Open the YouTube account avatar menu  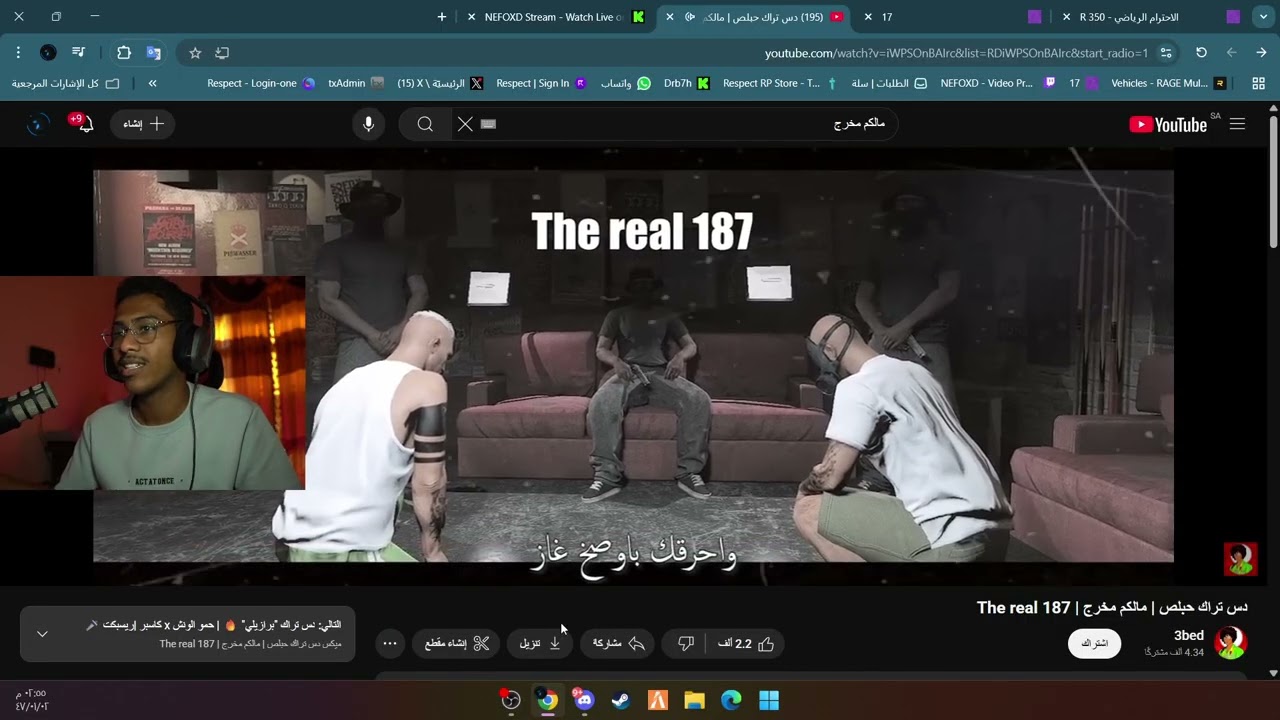tap(37, 124)
